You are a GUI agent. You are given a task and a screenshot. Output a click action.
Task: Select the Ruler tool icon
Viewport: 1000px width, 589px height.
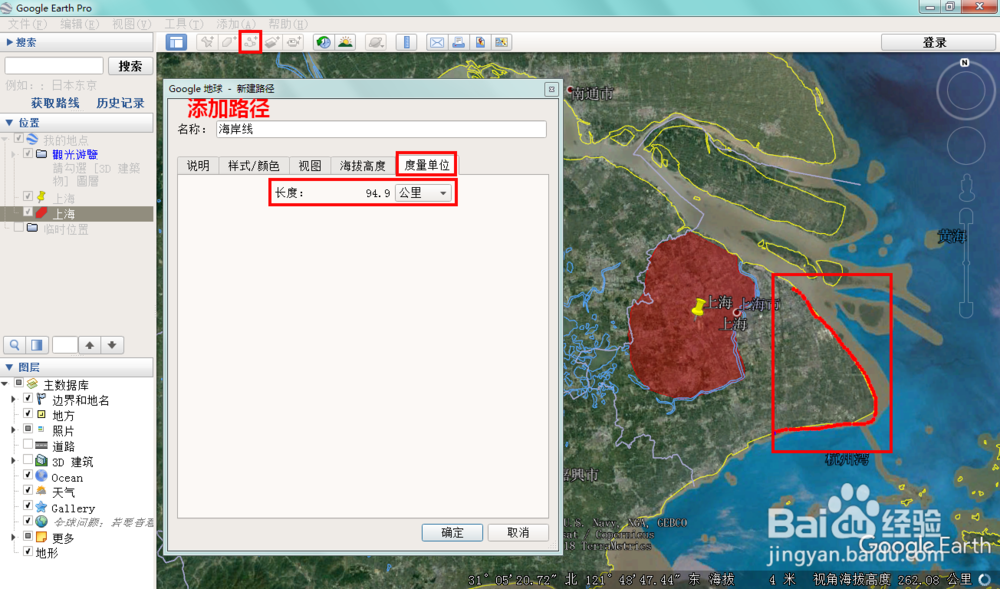406,42
